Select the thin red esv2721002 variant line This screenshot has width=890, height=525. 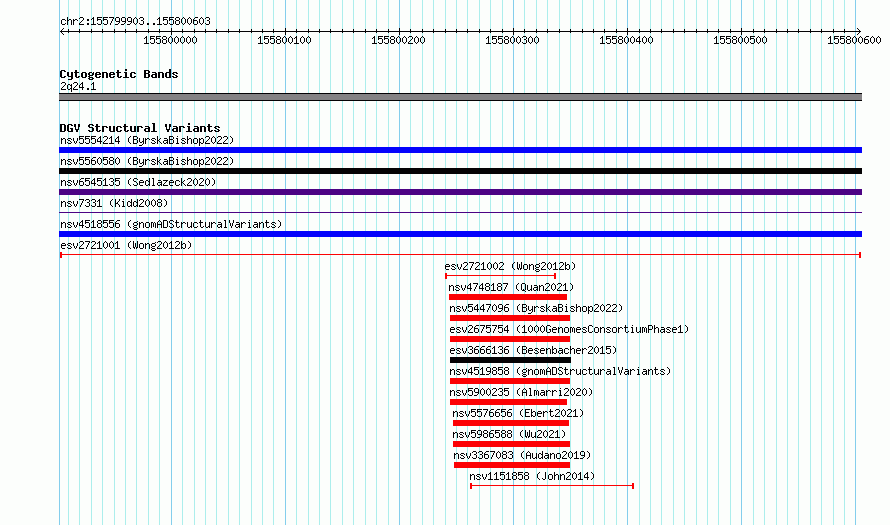(501, 276)
